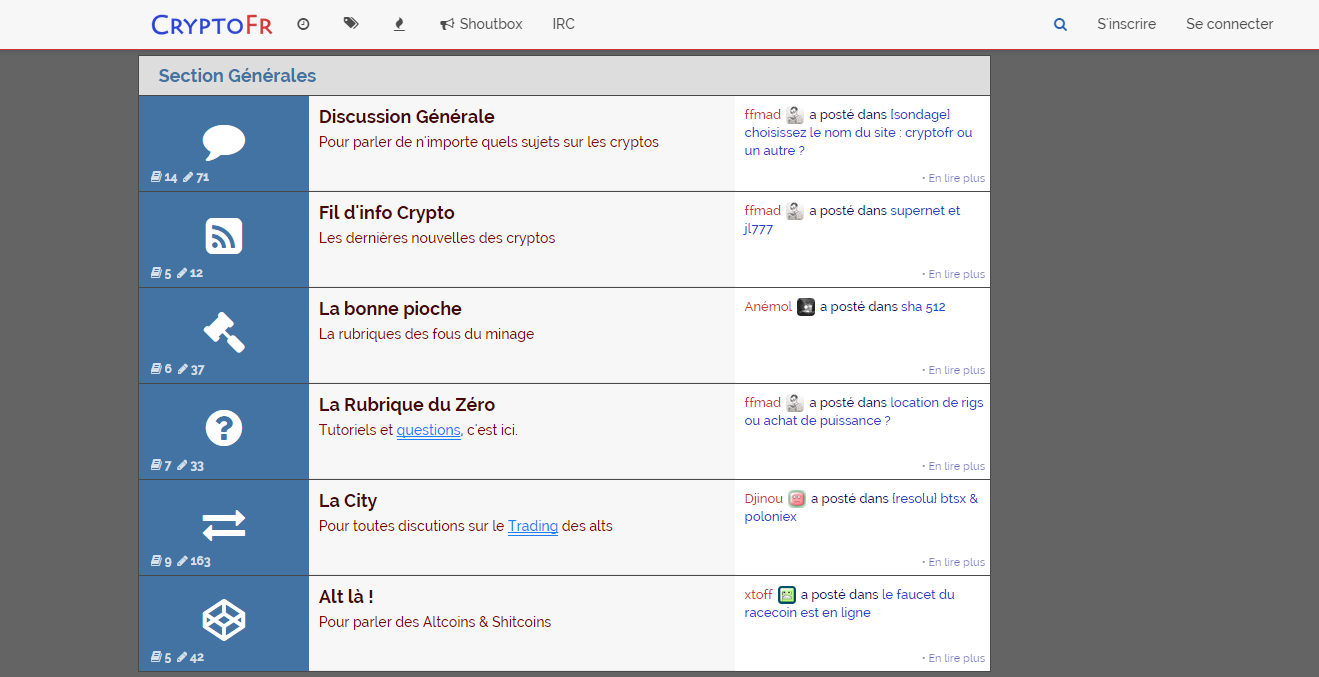Click the search magnifier icon
The image size is (1319, 677).
tap(1060, 24)
